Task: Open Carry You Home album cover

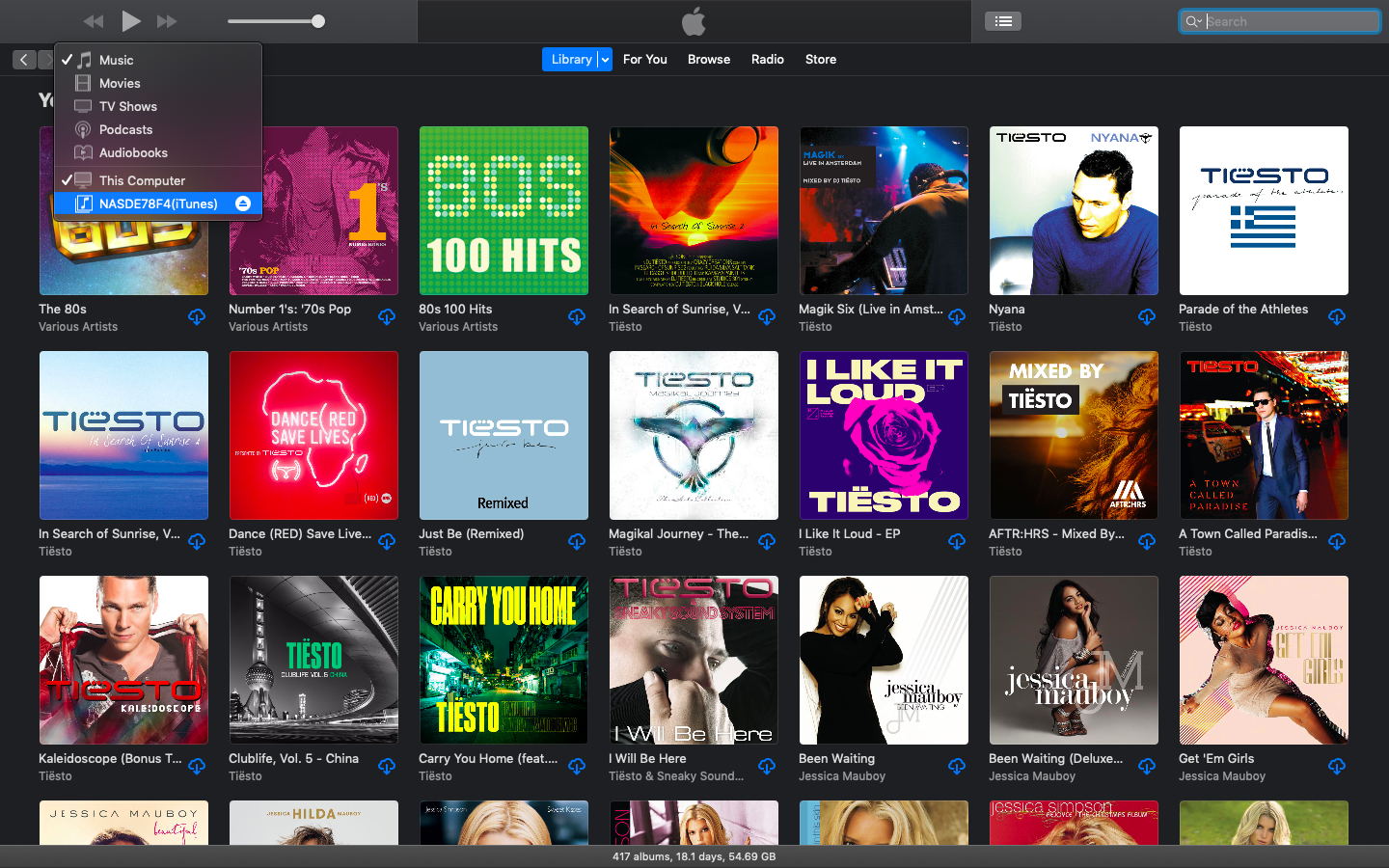Action: tap(504, 660)
